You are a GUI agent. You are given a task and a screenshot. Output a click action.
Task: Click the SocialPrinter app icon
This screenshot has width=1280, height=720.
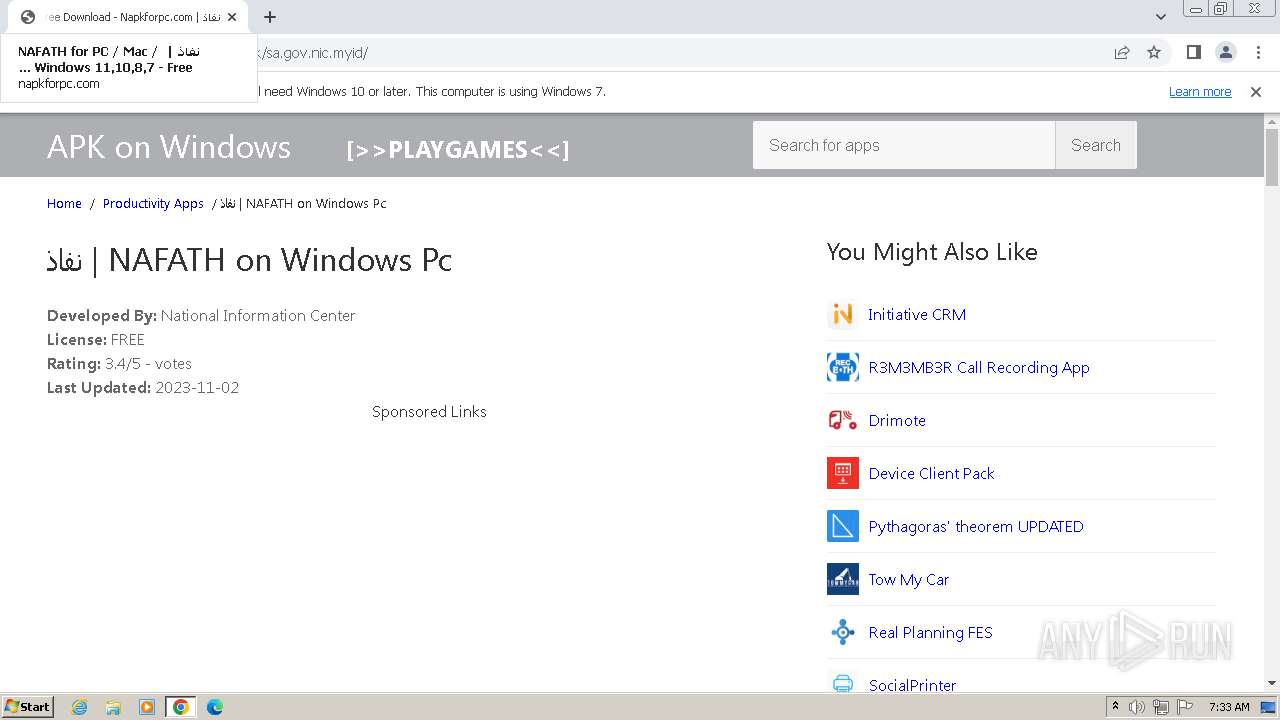click(x=843, y=683)
